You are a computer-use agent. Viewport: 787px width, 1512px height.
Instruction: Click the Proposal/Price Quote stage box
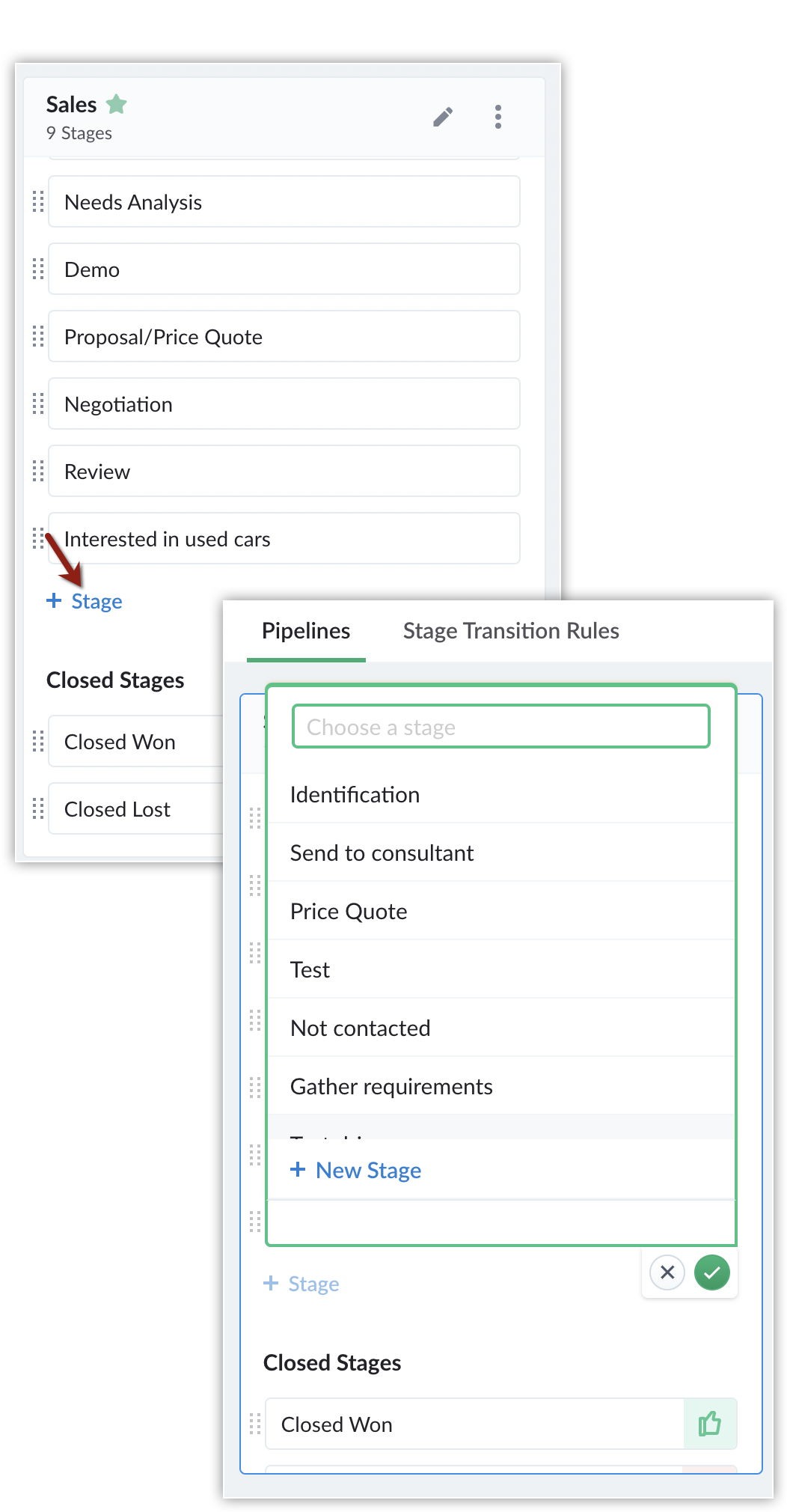(x=284, y=337)
